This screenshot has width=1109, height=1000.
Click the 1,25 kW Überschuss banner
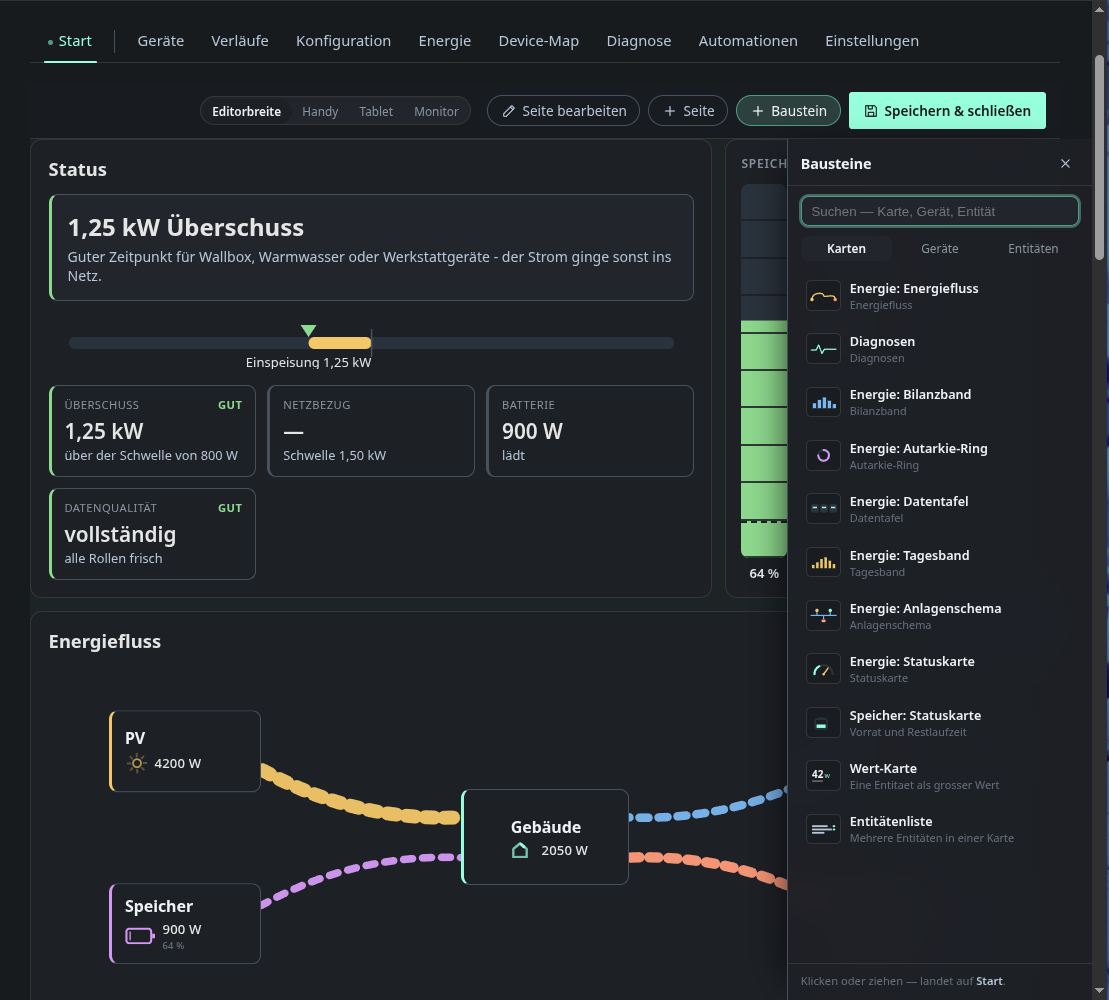point(371,248)
